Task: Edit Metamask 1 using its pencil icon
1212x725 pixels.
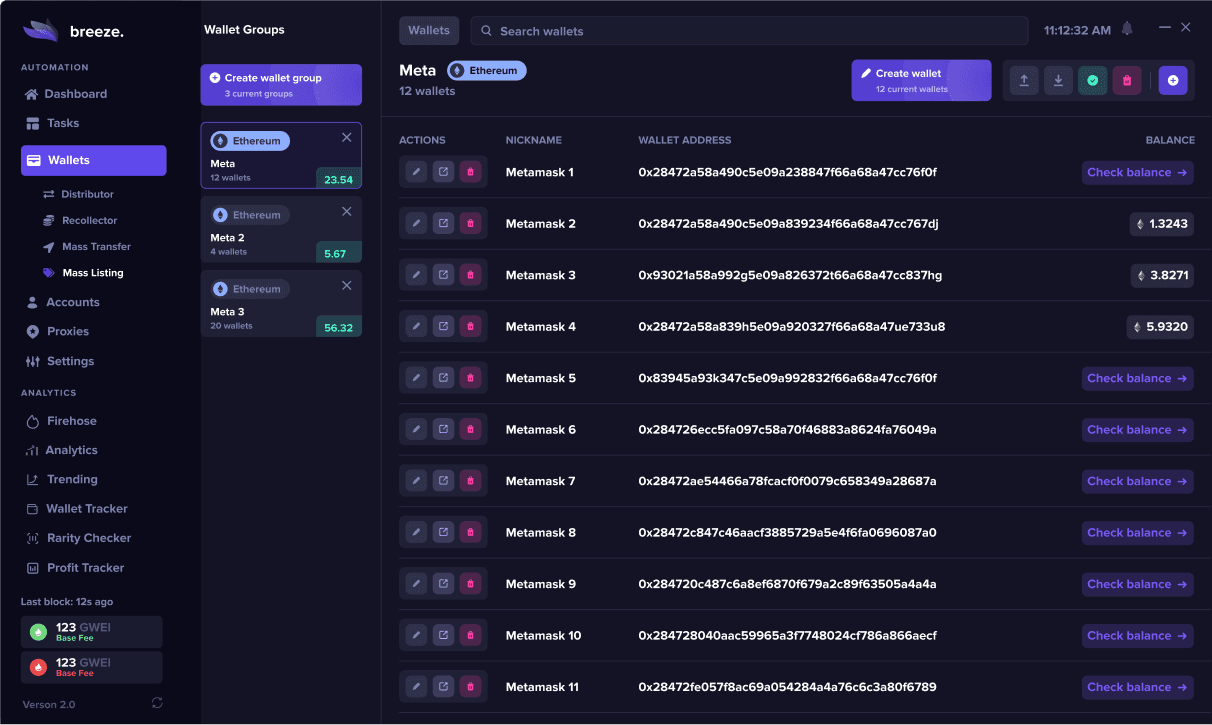Action: pos(416,171)
